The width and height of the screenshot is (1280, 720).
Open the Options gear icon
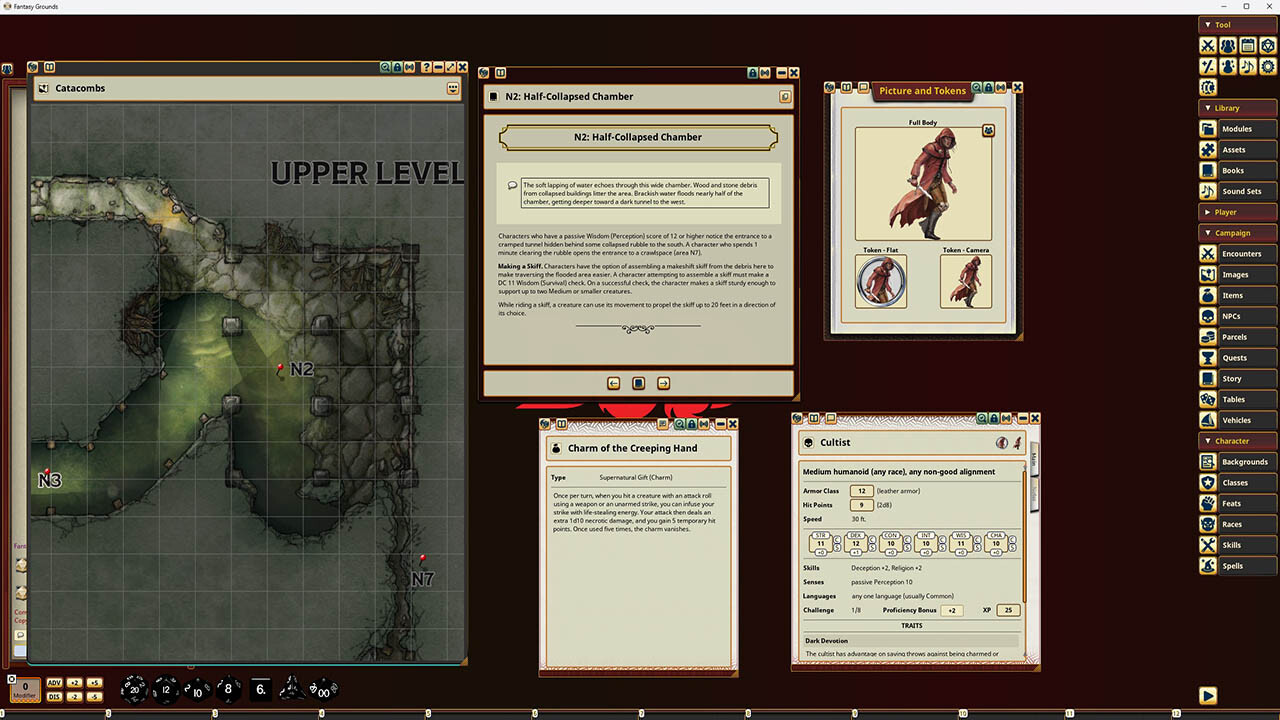pos(1268,66)
